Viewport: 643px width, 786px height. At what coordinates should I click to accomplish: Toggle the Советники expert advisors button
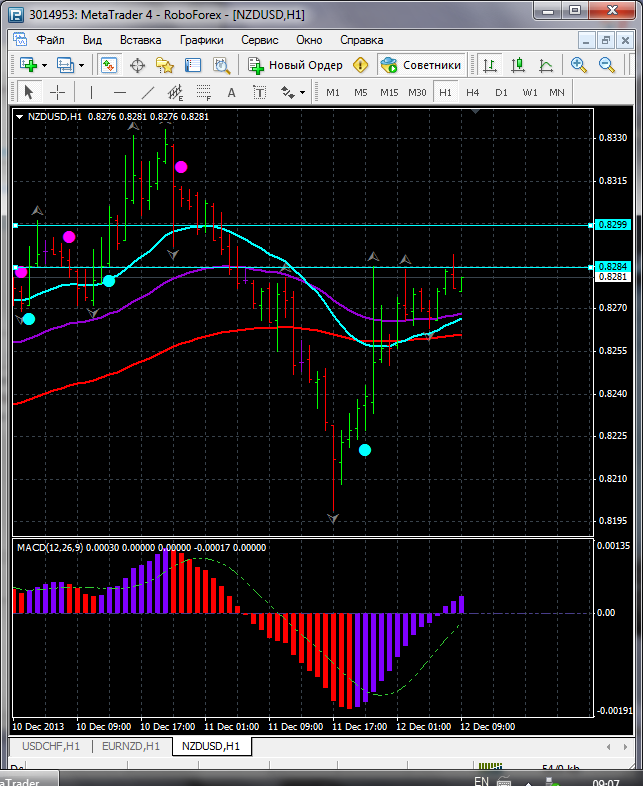coord(420,65)
